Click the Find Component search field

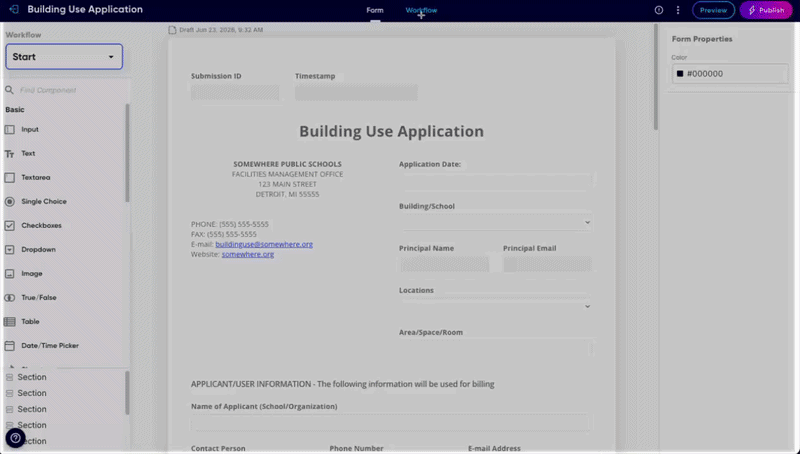pyautogui.click(x=66, y=90)
